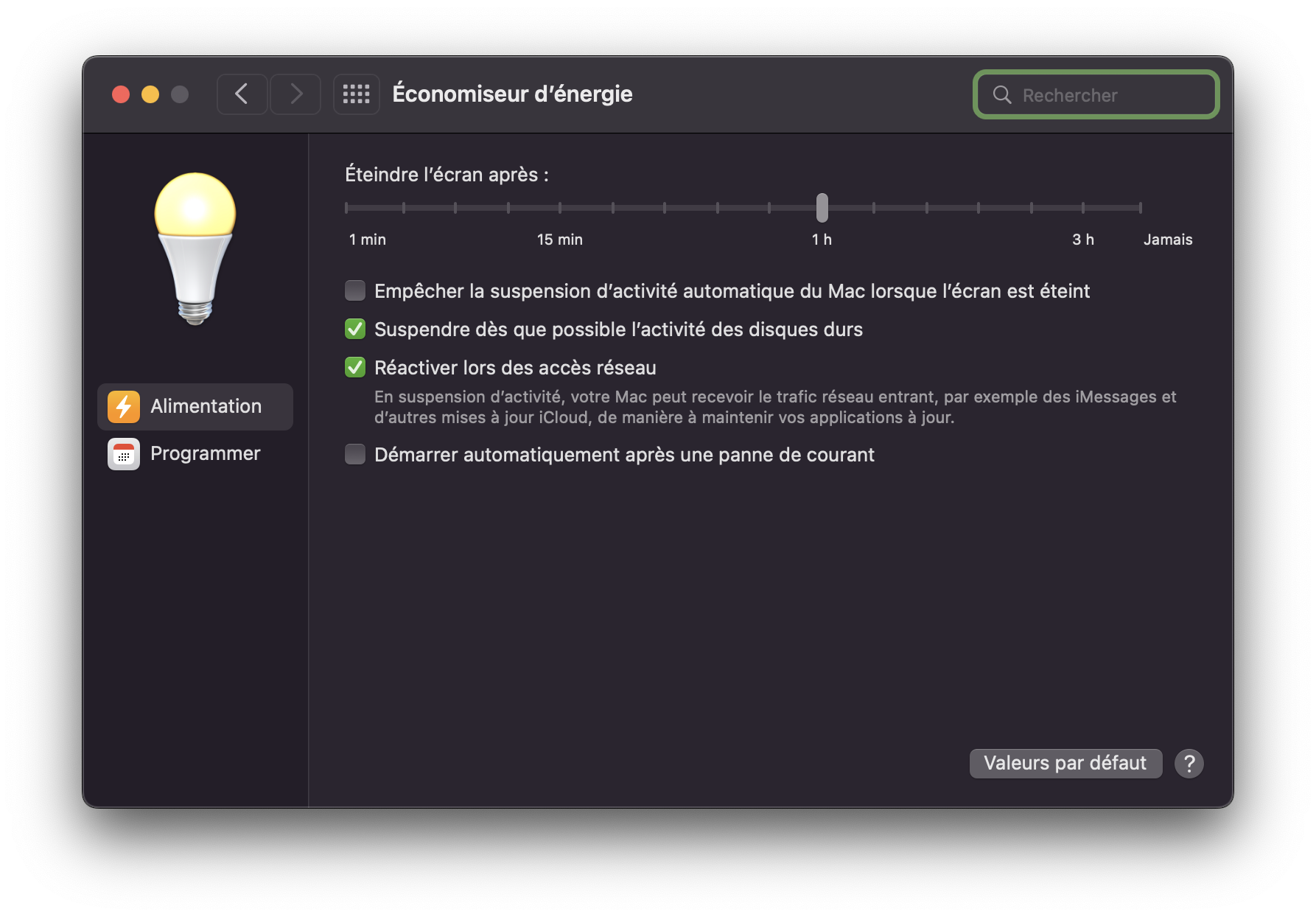The height and width of the screenshot is (917, 1316).
Task: Disable suspending hard disk activity
Action: tap(354, 330)
